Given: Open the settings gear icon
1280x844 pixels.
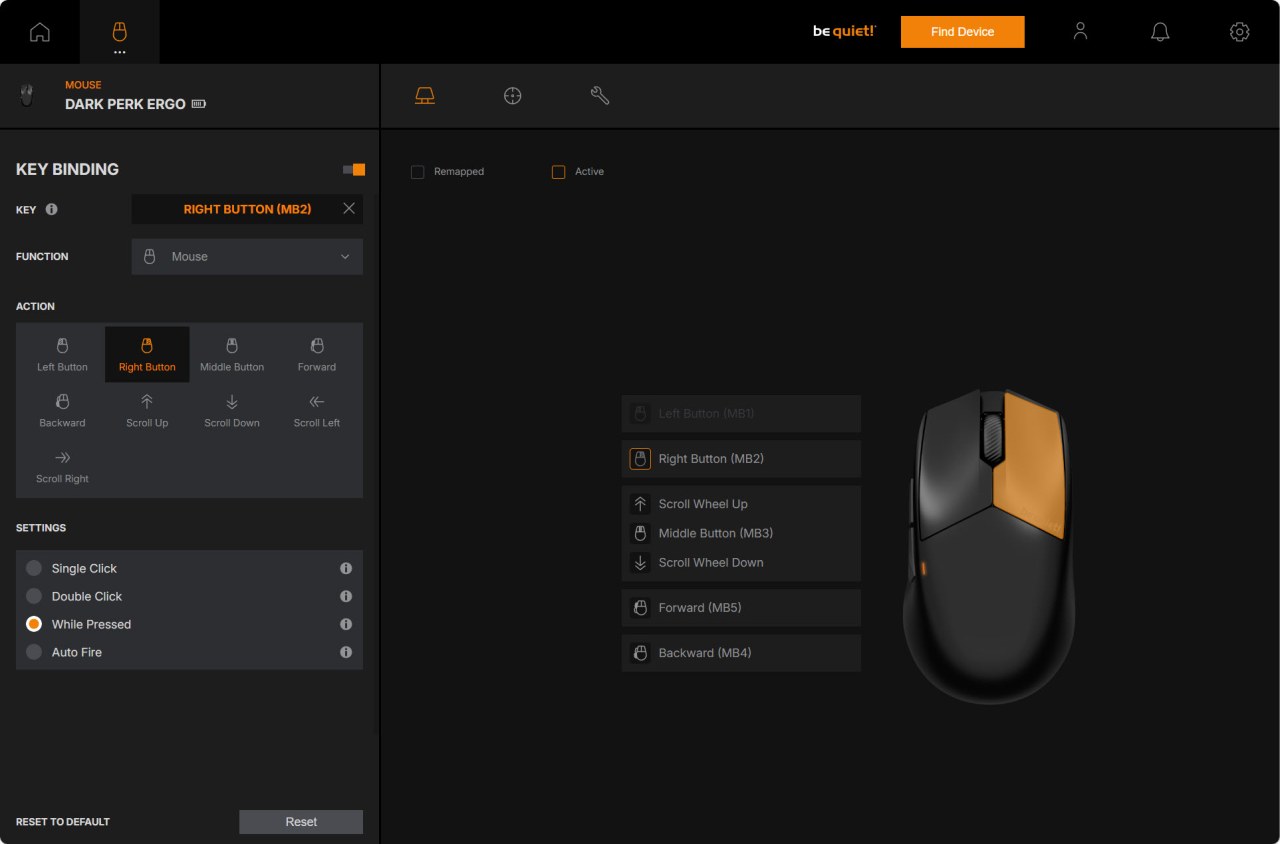Looking at the screenshot, I should coord(1239,32).
